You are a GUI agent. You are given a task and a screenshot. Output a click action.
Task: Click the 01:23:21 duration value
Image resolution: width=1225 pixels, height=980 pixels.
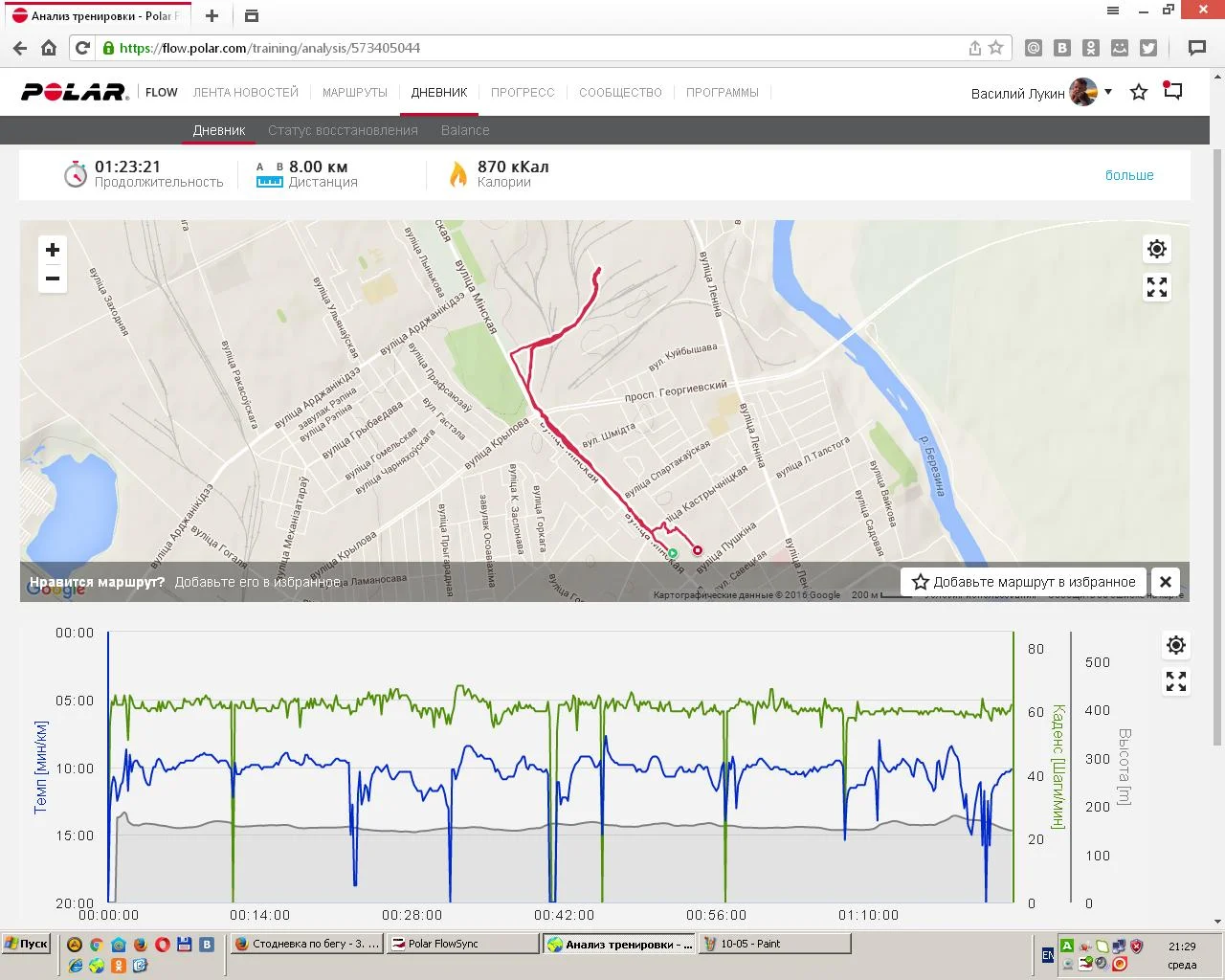pos(127,167)
